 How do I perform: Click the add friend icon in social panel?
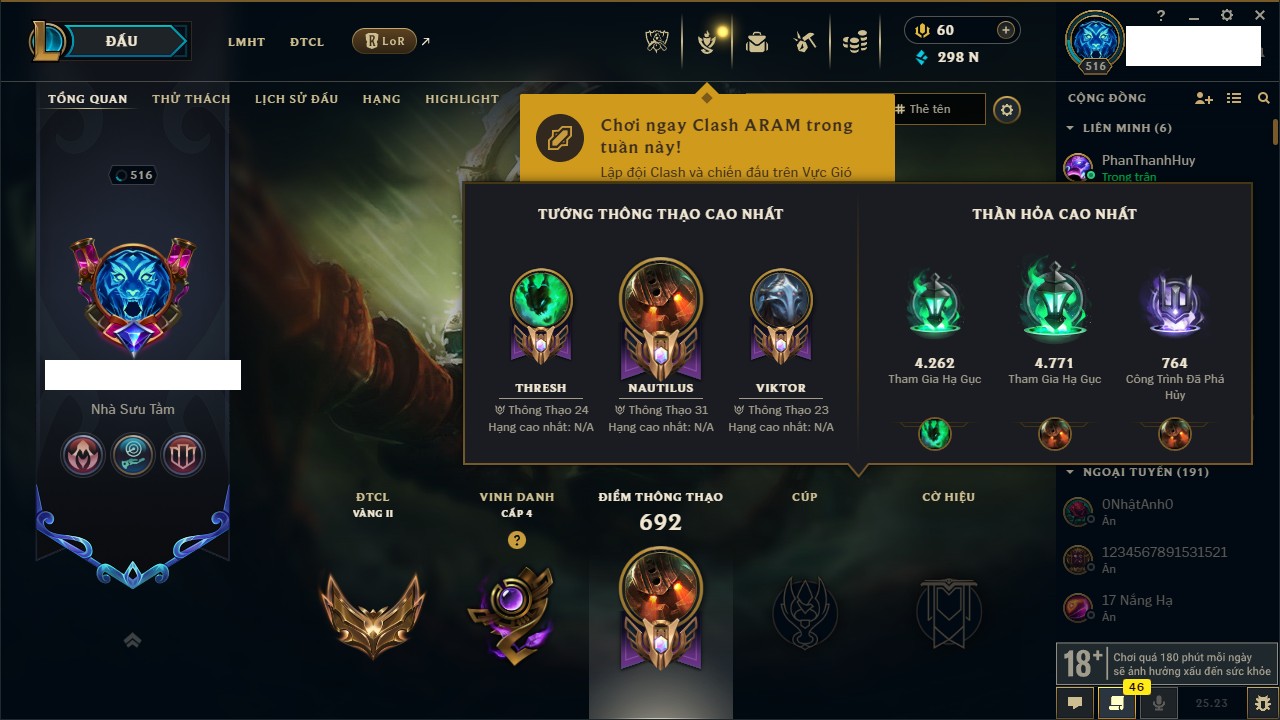1204,98
